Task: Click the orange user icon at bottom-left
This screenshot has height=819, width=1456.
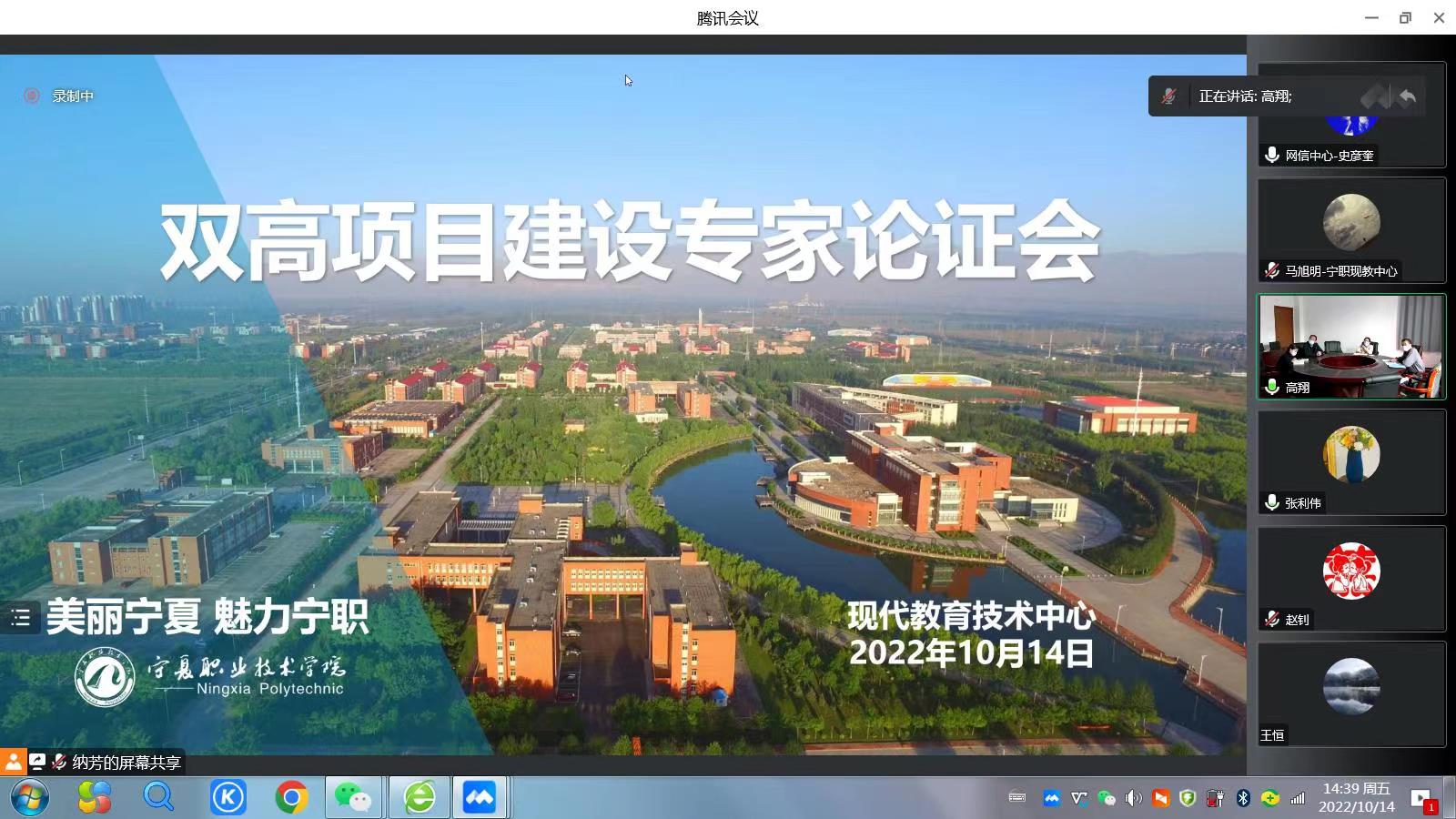Action: point(13,762)
